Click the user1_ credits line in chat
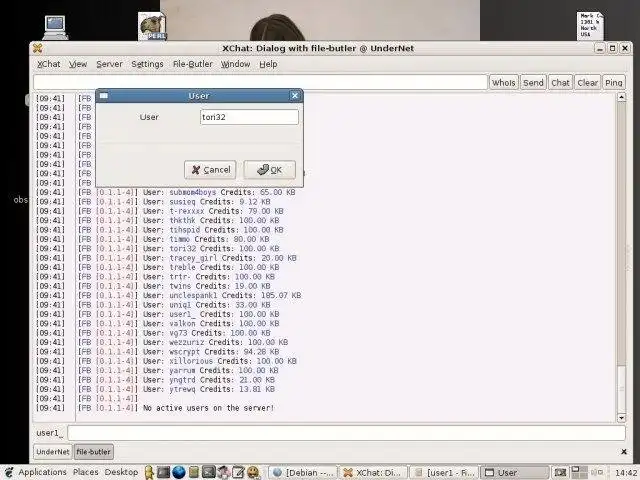Screen dimensions: 640x480 211,314
